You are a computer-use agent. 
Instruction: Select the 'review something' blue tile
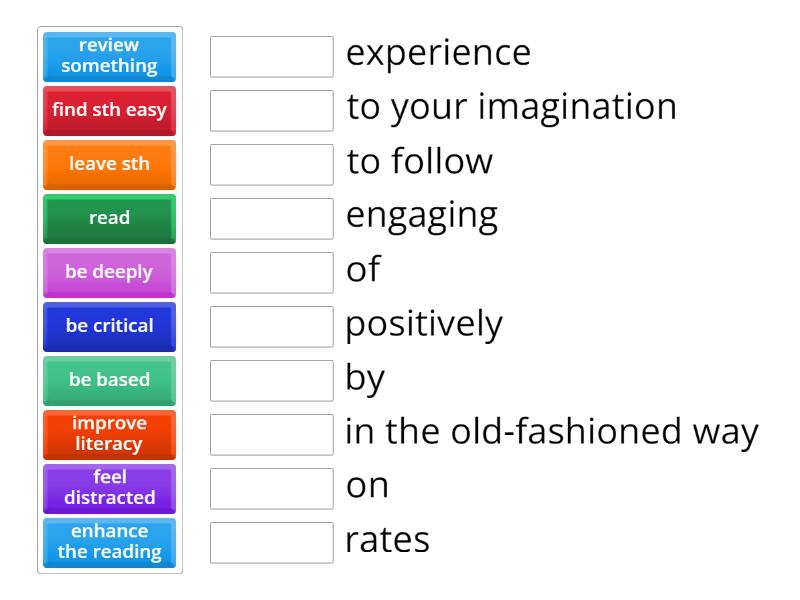109,57
